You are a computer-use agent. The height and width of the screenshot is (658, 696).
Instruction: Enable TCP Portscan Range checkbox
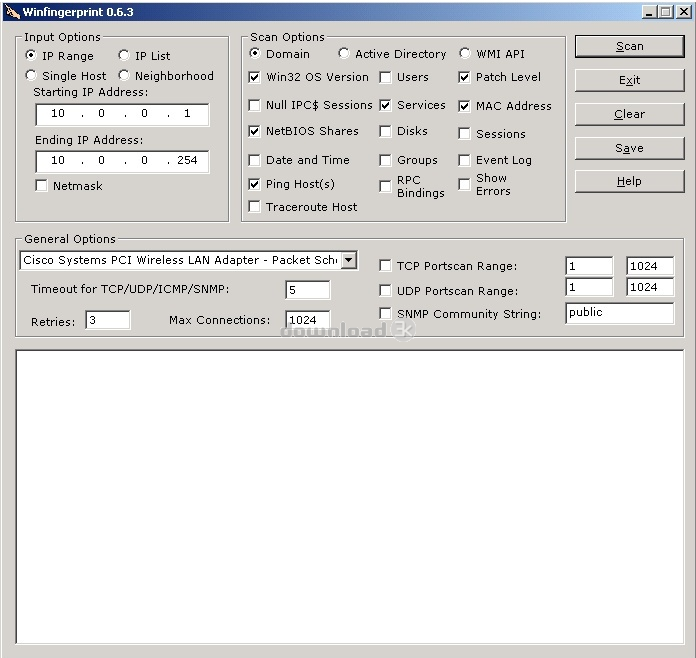(x=385, y=266)
